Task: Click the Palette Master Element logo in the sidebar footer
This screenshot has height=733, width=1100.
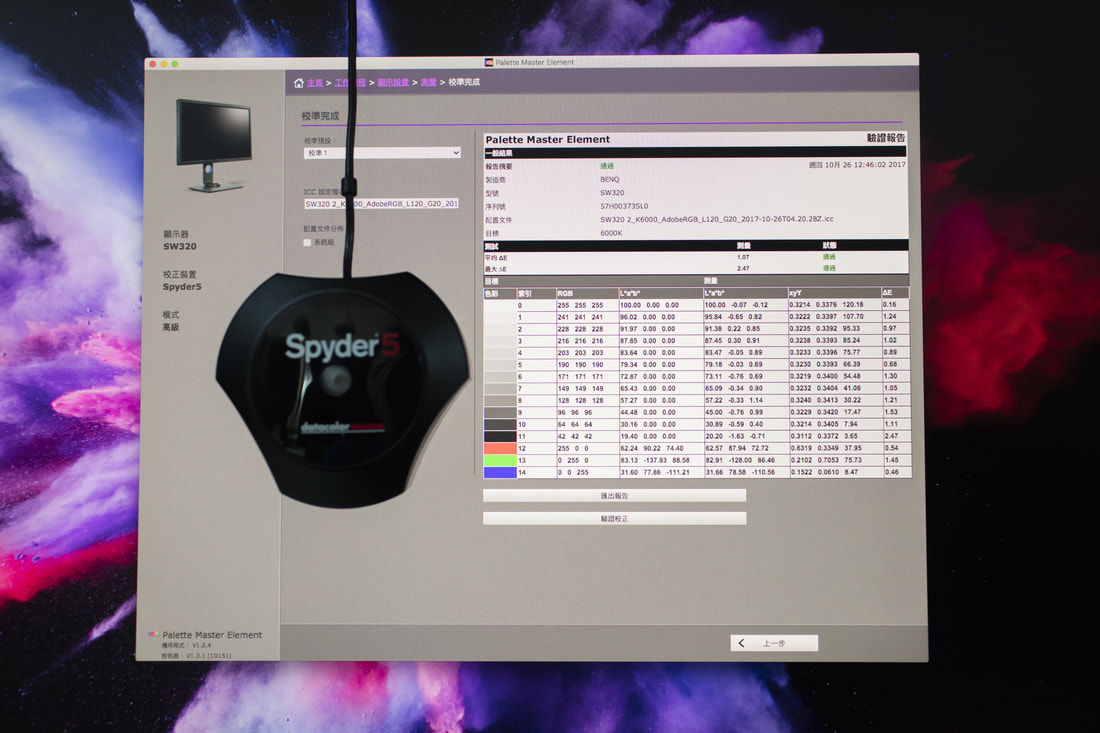Action: (154, 634)
